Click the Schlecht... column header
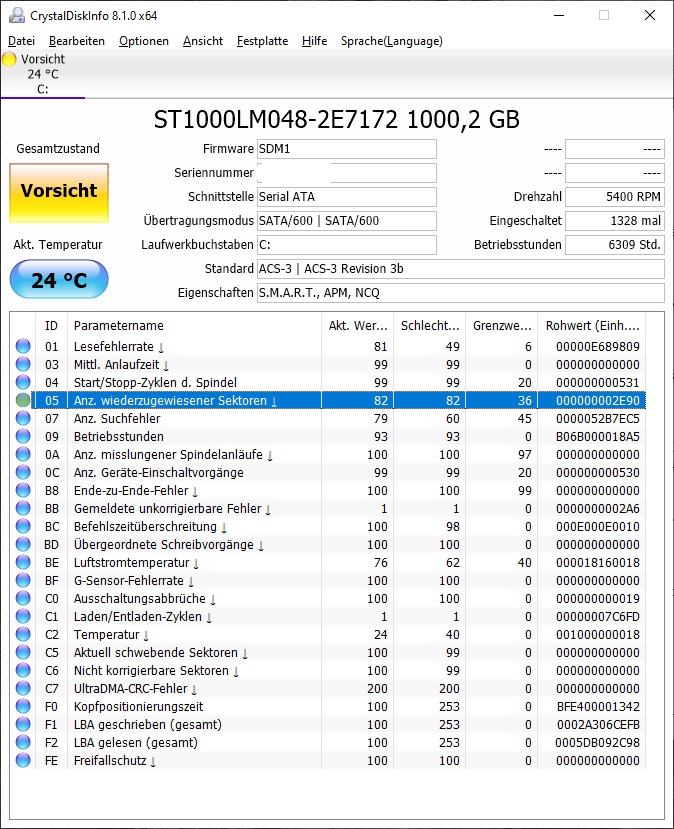 pos(430,326)
